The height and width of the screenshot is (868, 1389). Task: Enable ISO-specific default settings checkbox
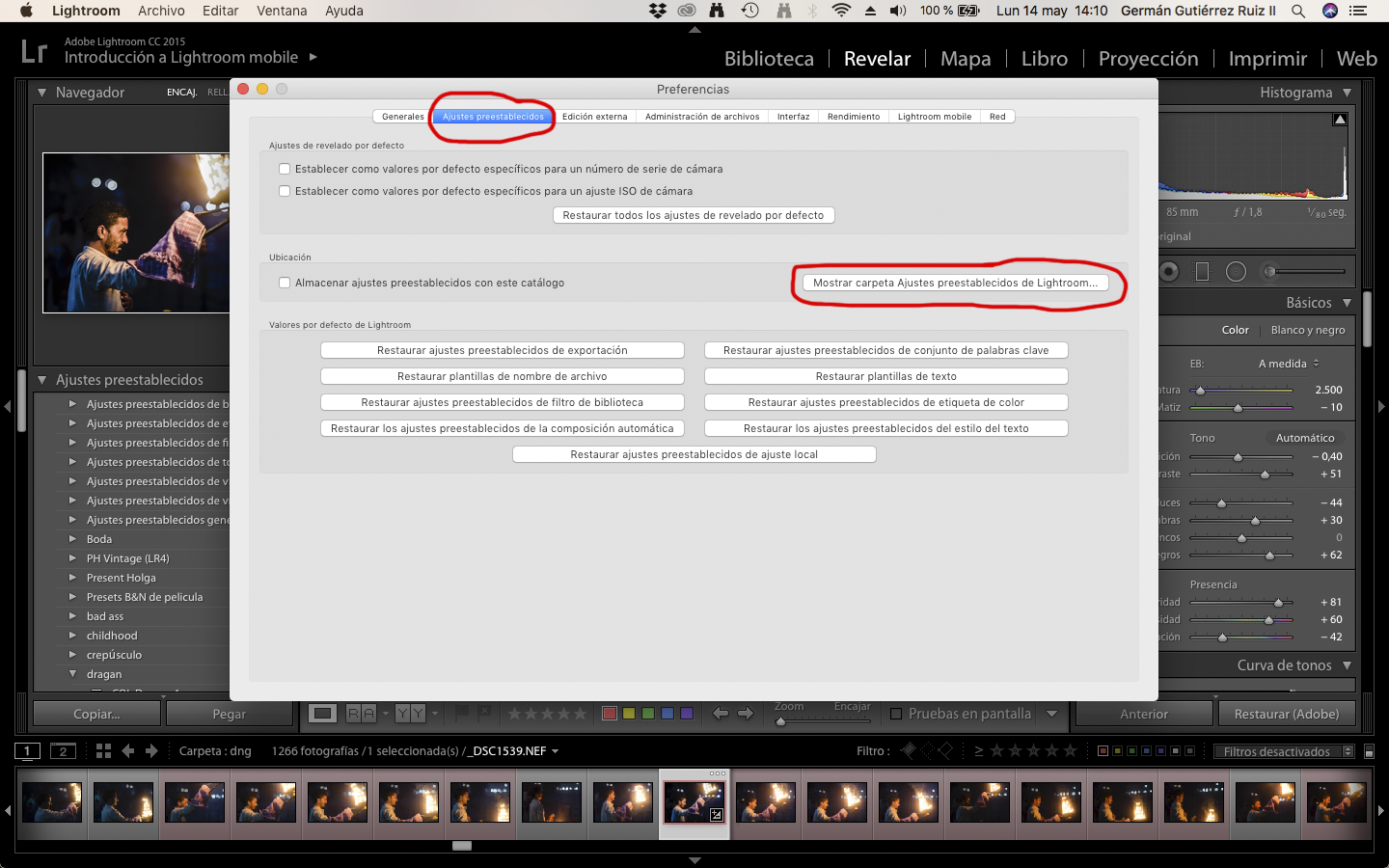pyautogui.click(x=285, y=191)
